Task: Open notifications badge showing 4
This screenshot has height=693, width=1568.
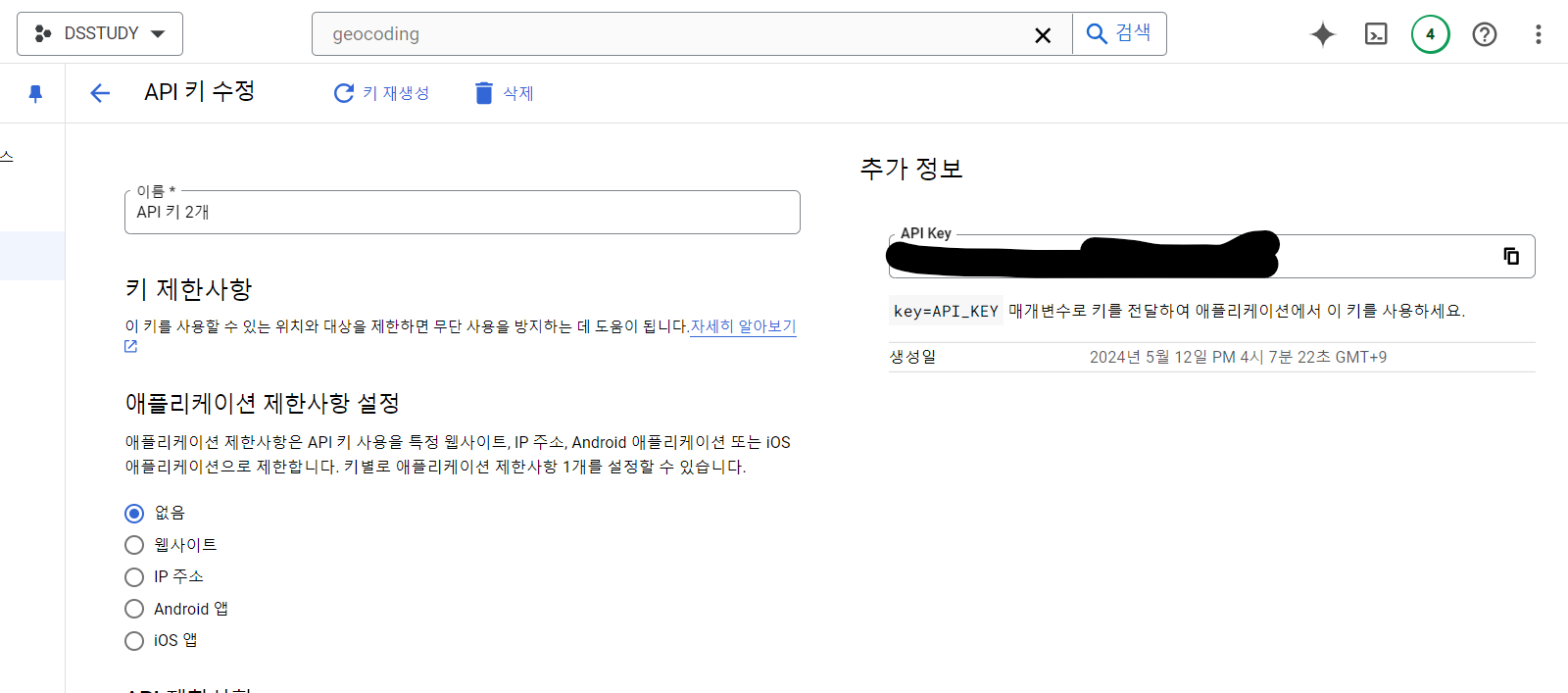Action: click(1430, 34)
